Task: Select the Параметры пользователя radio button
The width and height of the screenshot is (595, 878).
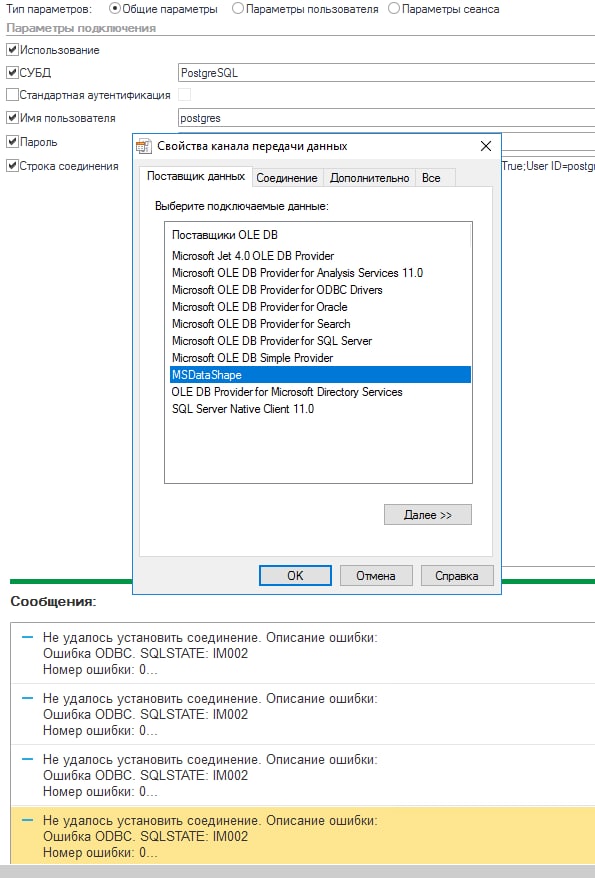Action: [238, 8]
